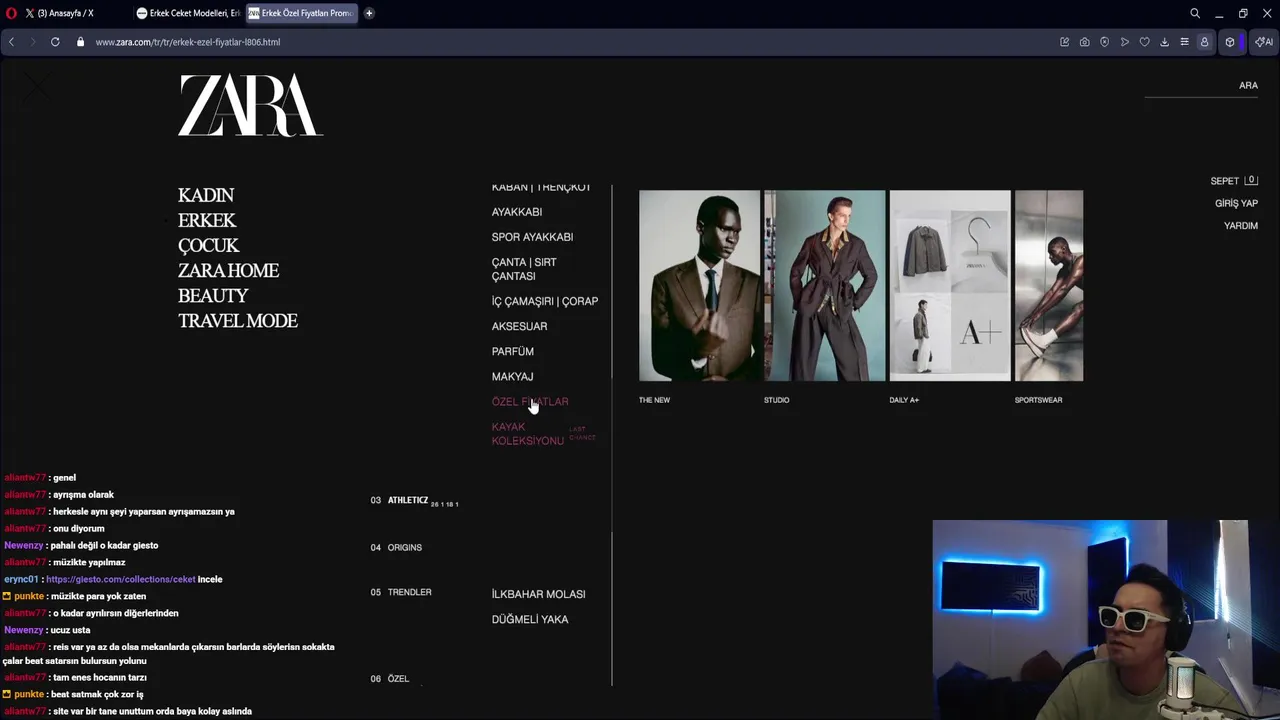Open İÇ ÇAMAŞIRI | ÇORAP category
The height and width of the screenshot is (720, 1280).
[x=545, y=301]
